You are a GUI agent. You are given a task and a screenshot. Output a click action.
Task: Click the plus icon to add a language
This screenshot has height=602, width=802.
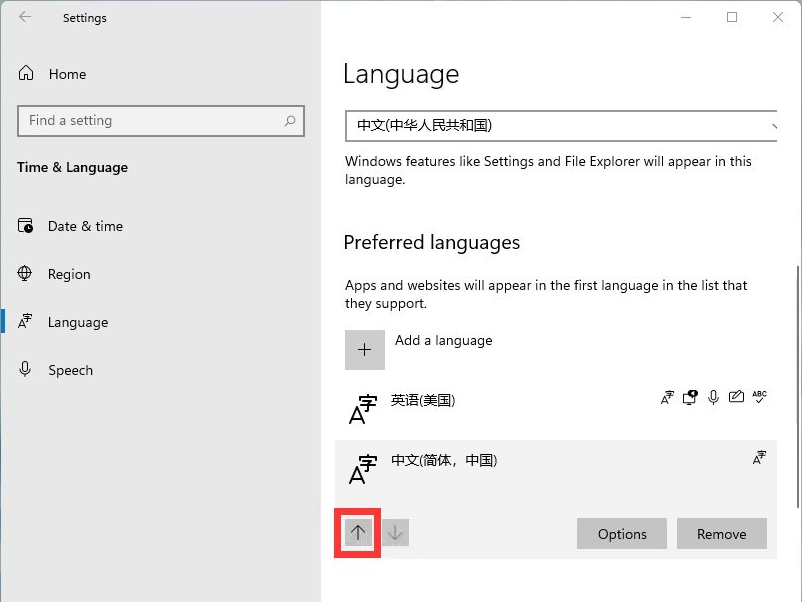[x=365, y=350]
